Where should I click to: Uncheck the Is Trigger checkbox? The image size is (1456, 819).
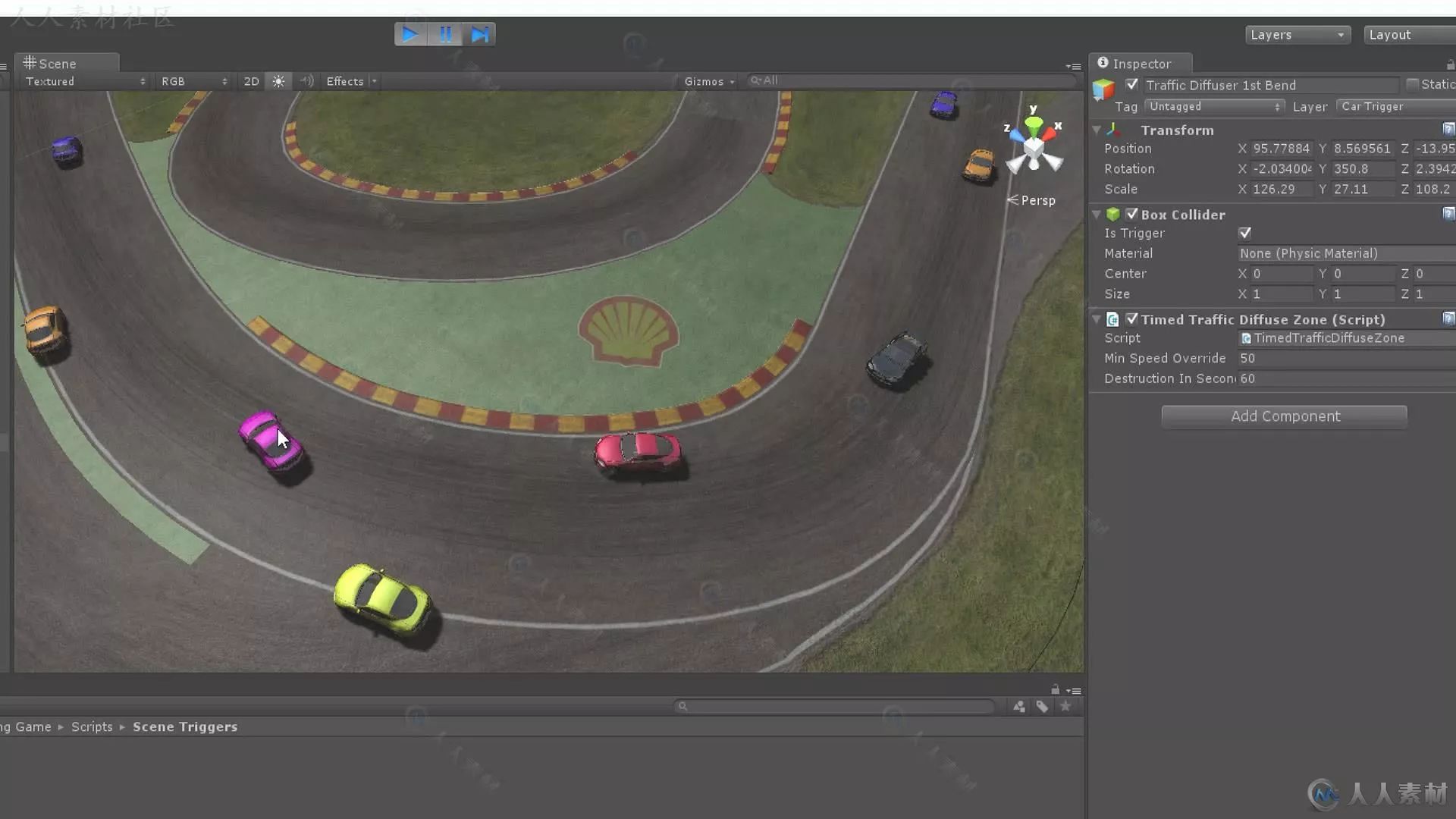click(1244, 233)
